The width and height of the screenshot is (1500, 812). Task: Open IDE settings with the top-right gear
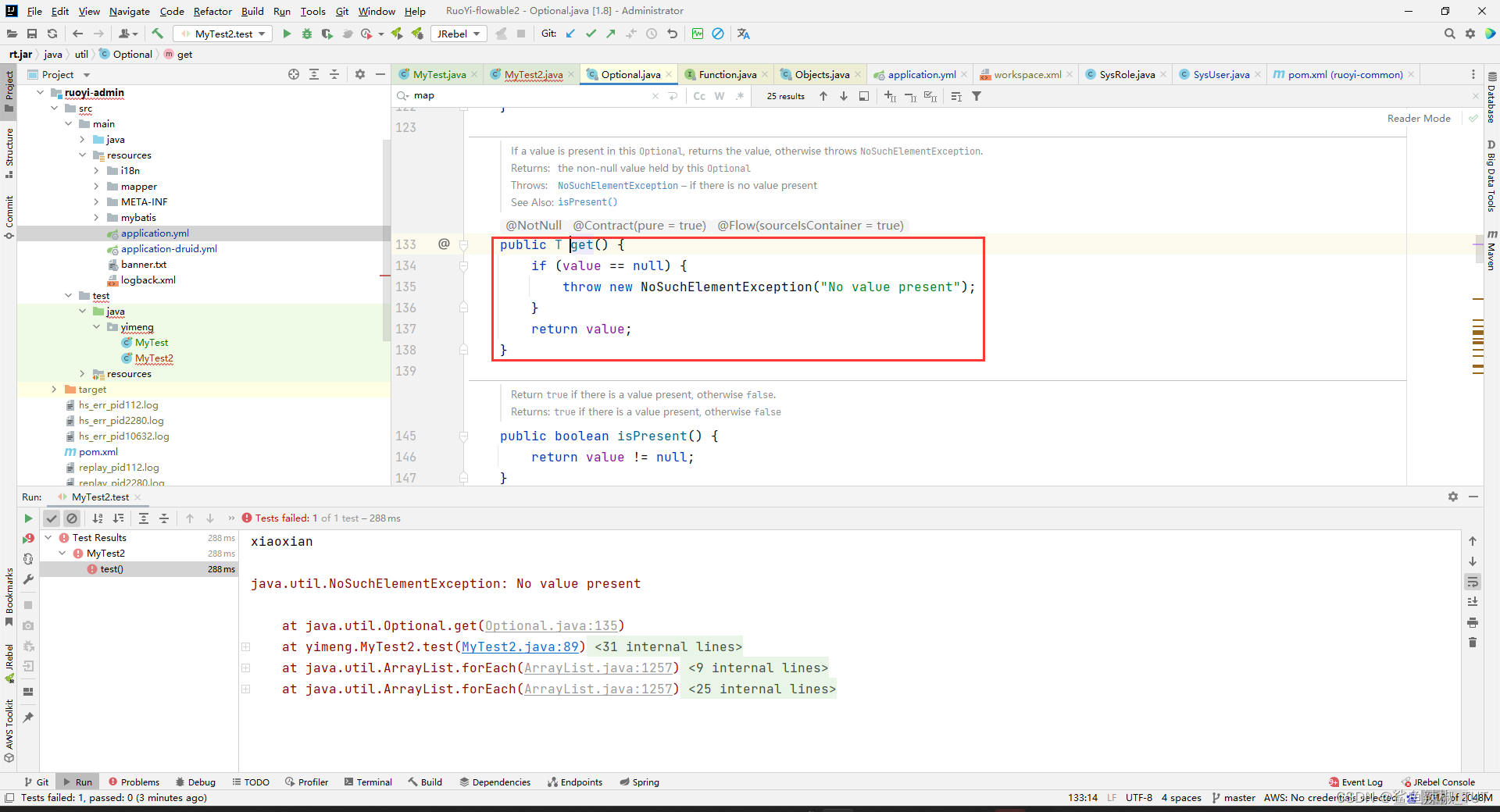coord(1470,34)
